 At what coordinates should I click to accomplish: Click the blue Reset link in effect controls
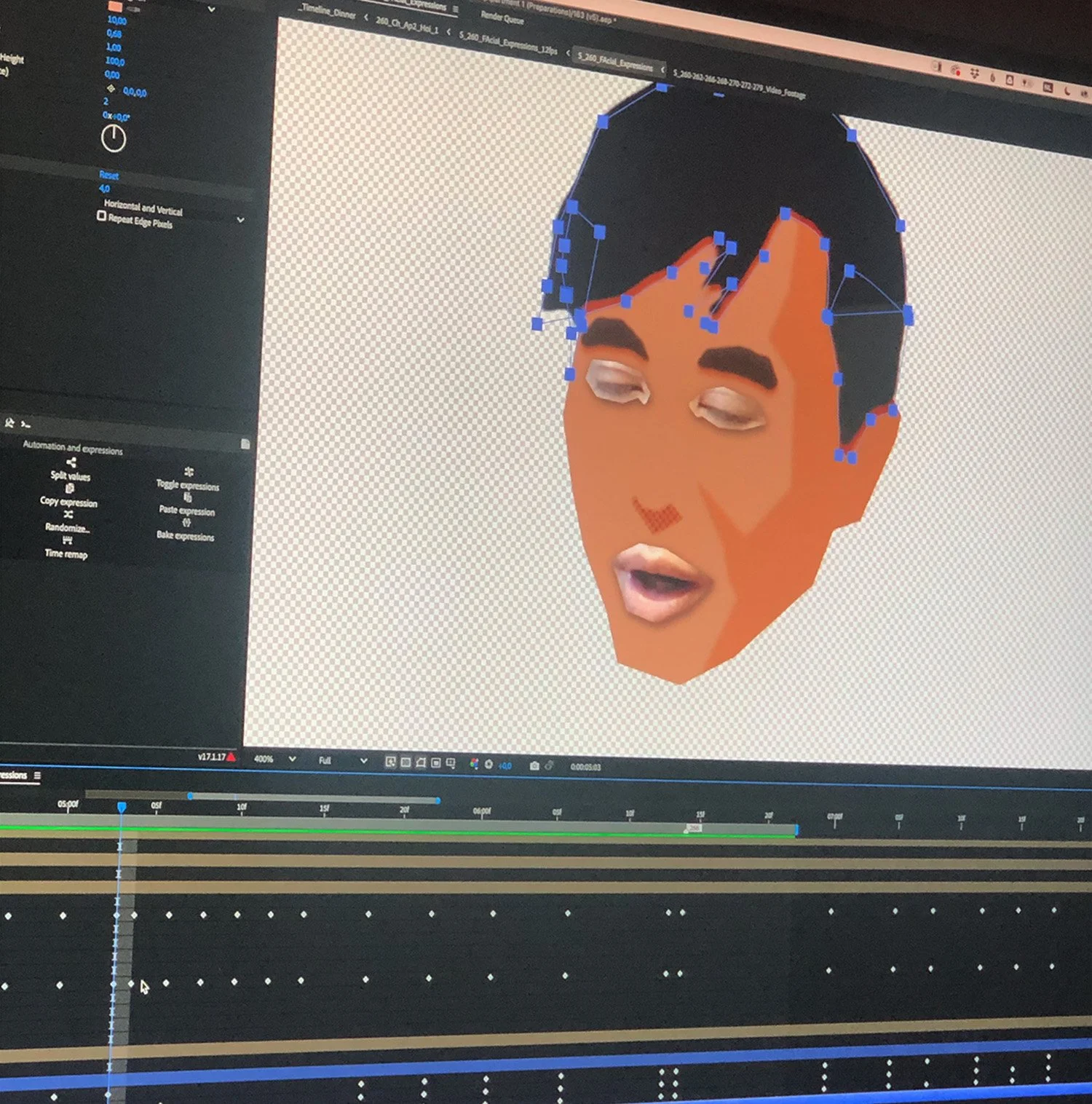click(x=109, y=175)
